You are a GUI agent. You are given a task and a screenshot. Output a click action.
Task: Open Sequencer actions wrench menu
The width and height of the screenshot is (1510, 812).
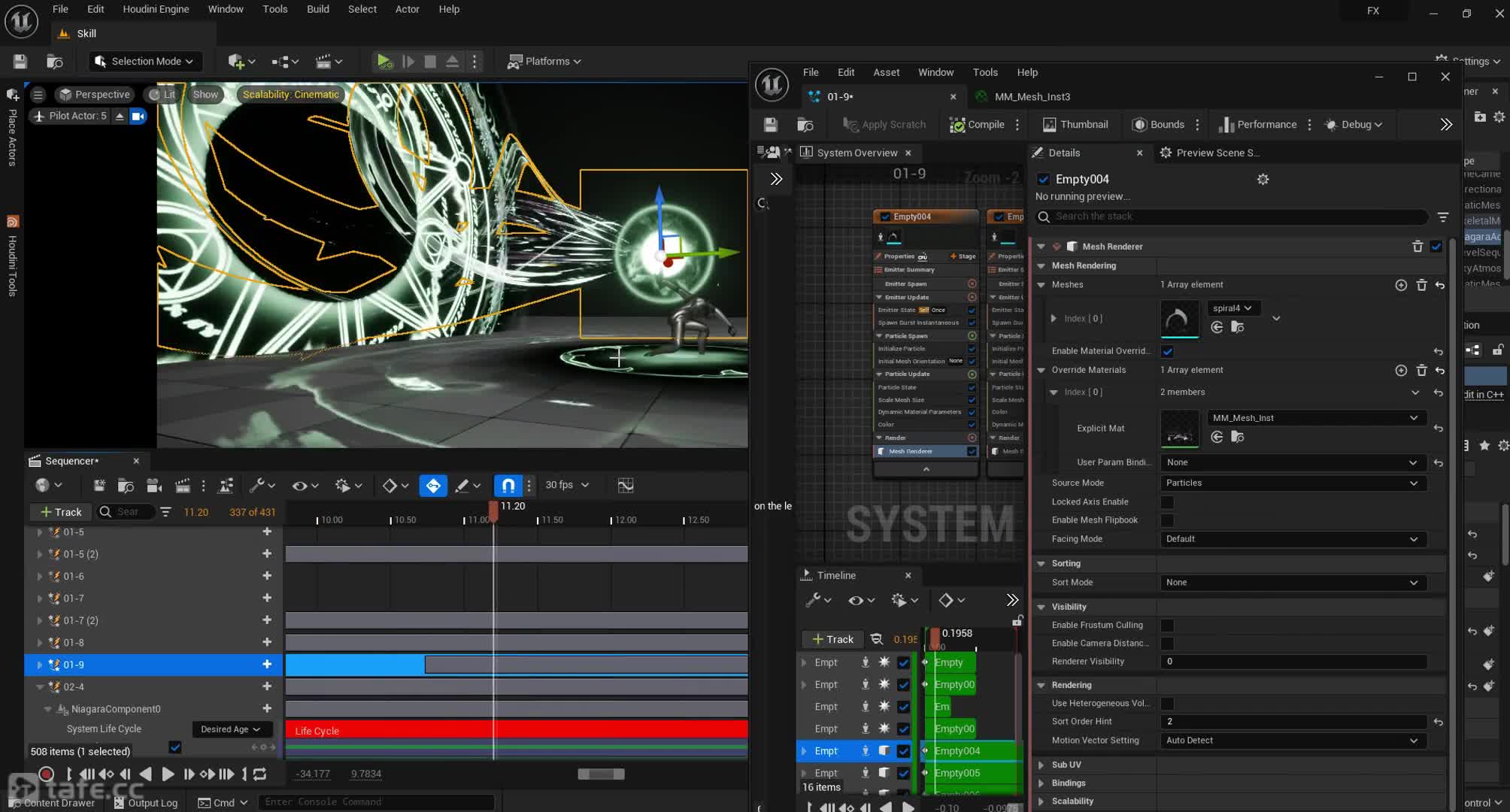tap(262, 486)
